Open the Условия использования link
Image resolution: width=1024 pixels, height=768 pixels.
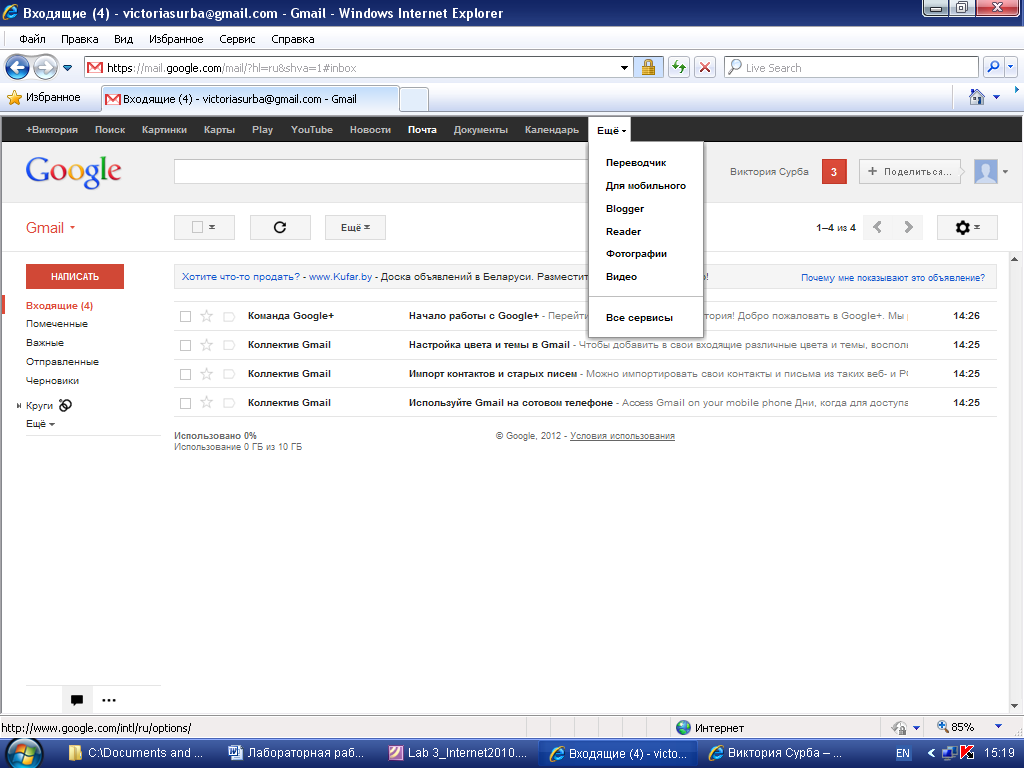622,436
